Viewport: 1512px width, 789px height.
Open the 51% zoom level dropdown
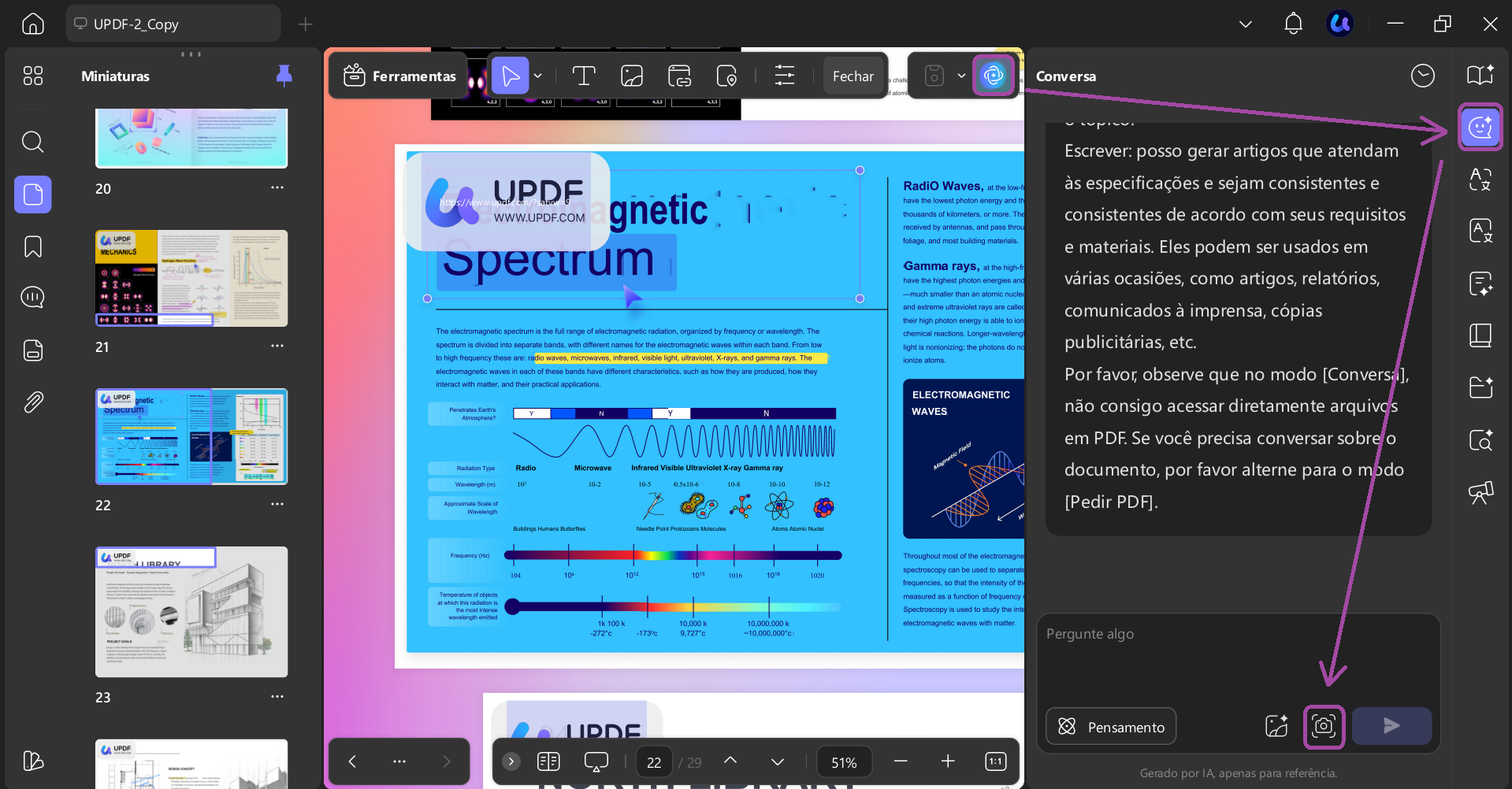(844, 762)
